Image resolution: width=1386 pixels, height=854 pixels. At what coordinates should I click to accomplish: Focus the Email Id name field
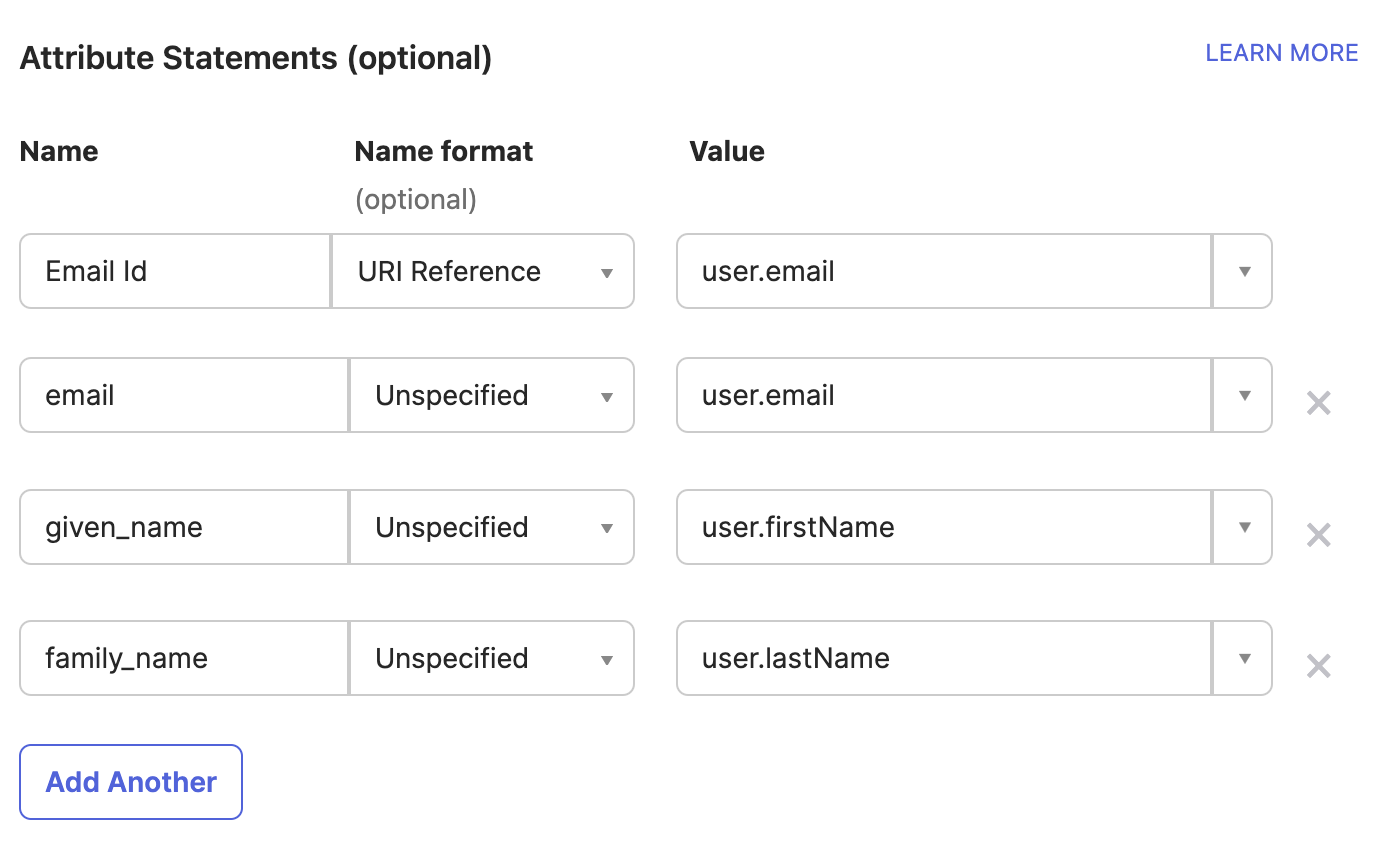coord(175,271)
